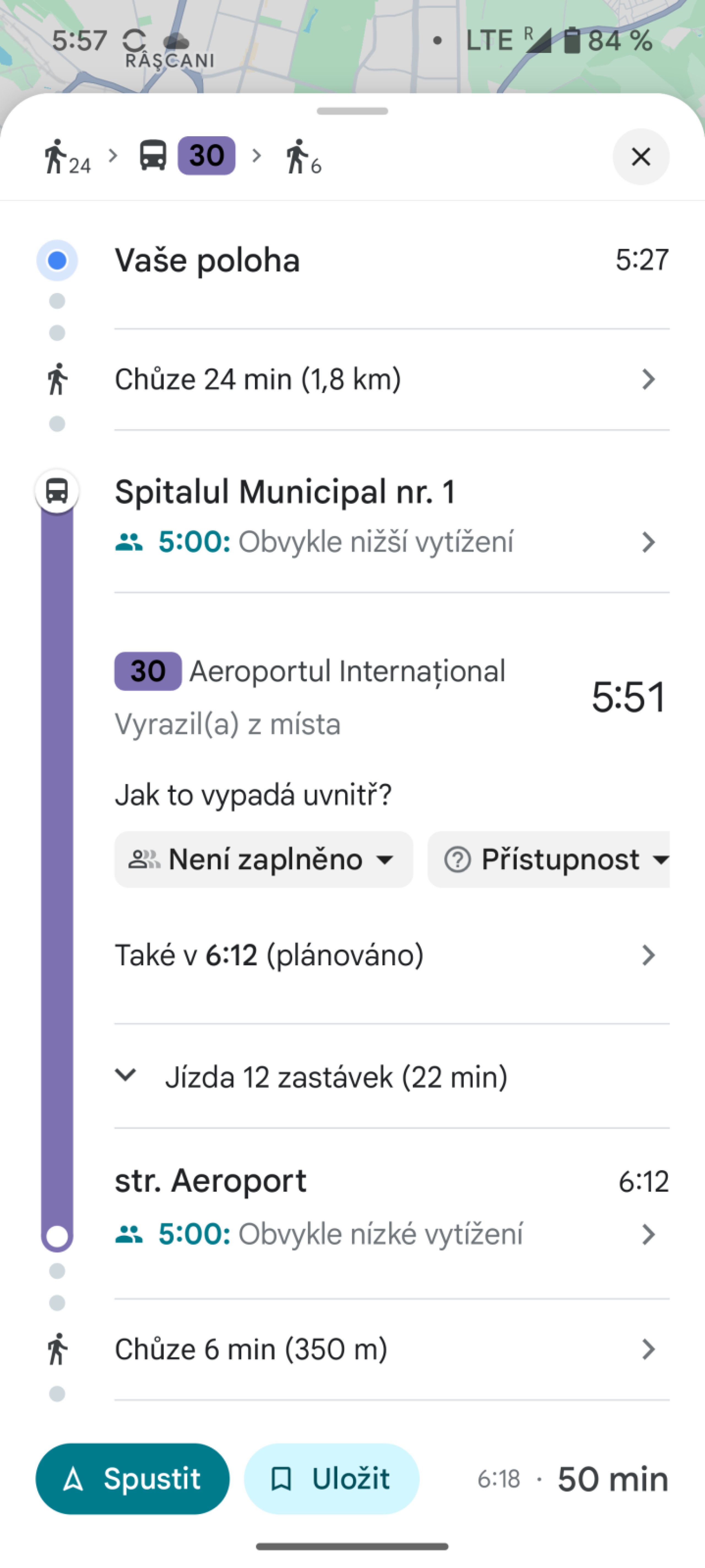The image size is (705, 1568).
Task: Open the Není zaplněno crowdedness dropdown
Action: [x=263, y=860]
